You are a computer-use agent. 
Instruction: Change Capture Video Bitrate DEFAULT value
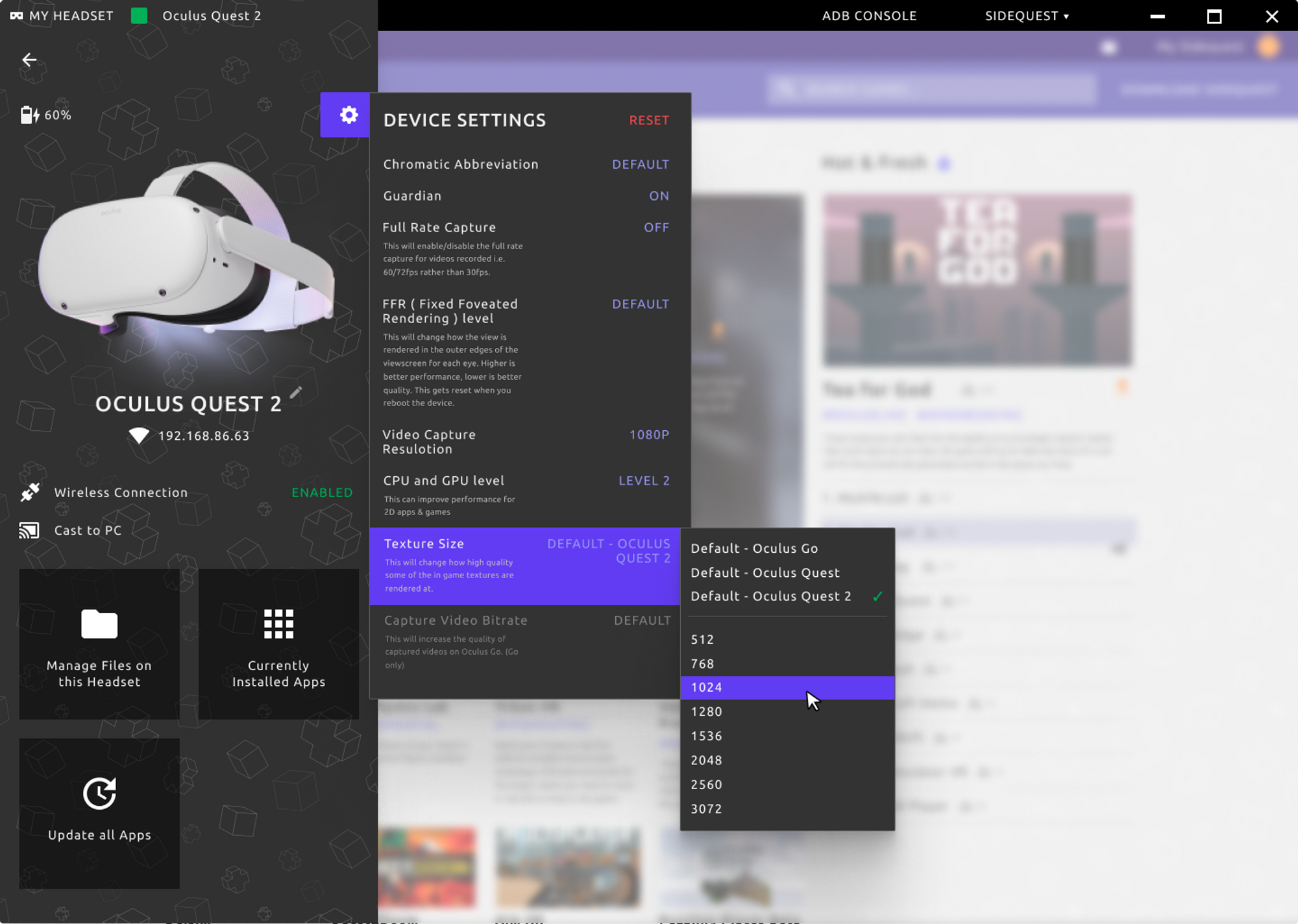[642, 620]
